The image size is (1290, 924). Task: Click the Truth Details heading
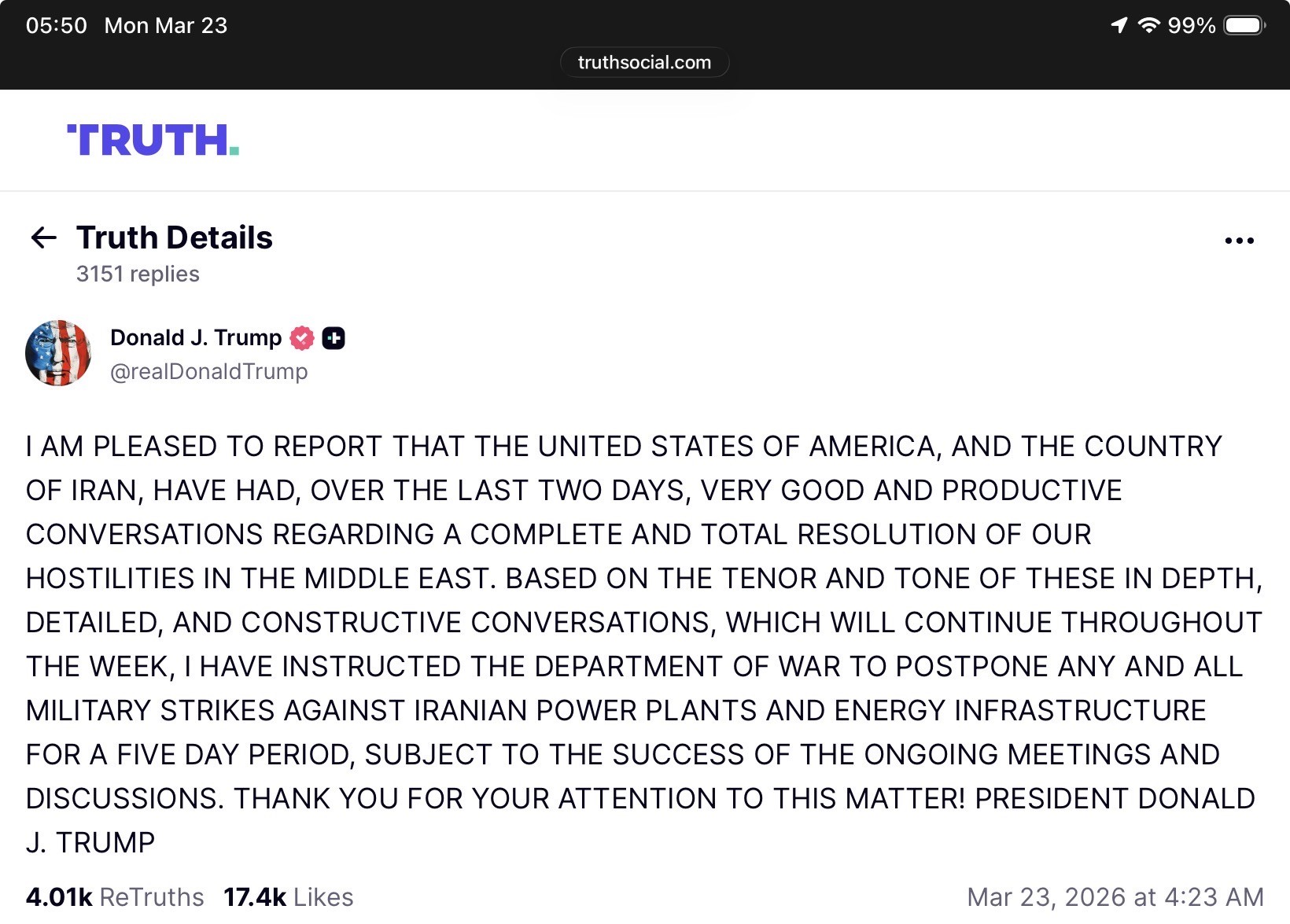click(175, 237)
